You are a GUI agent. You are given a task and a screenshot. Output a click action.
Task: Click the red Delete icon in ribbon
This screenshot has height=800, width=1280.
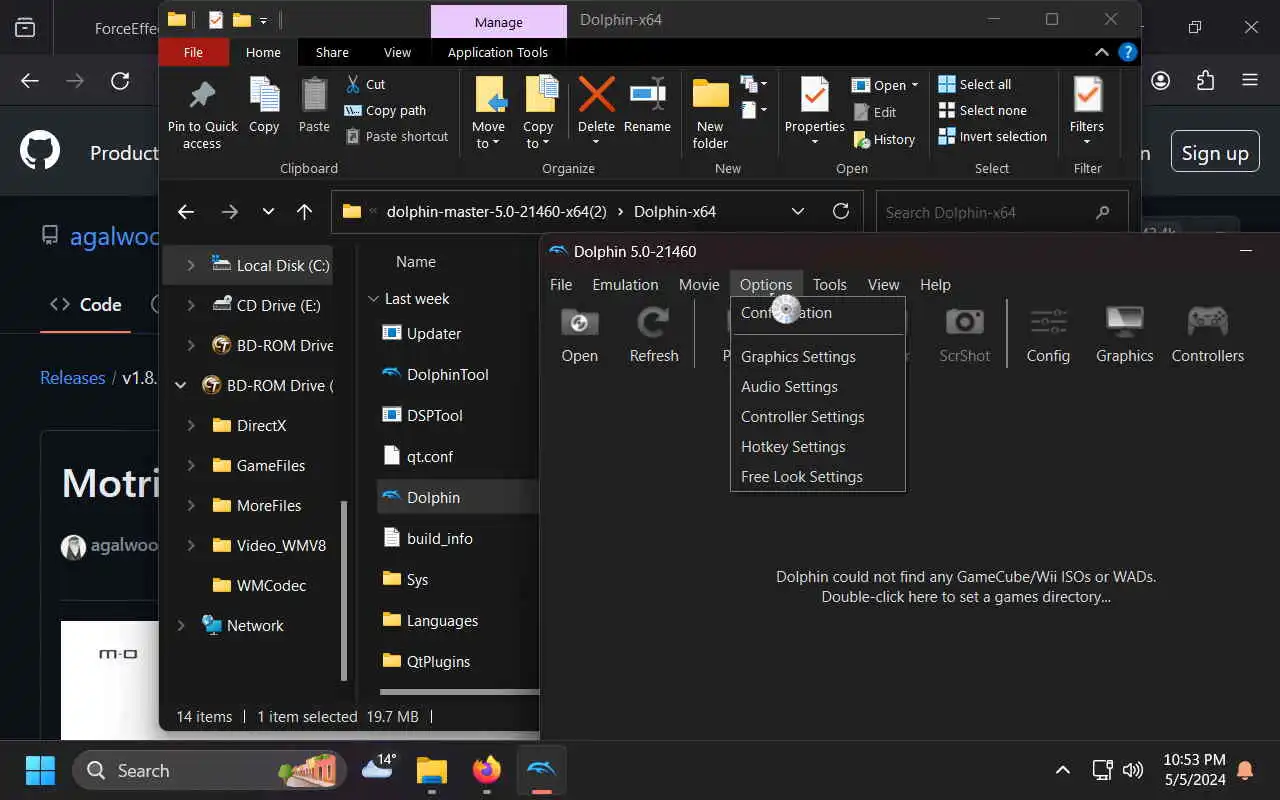click(596, 95)
